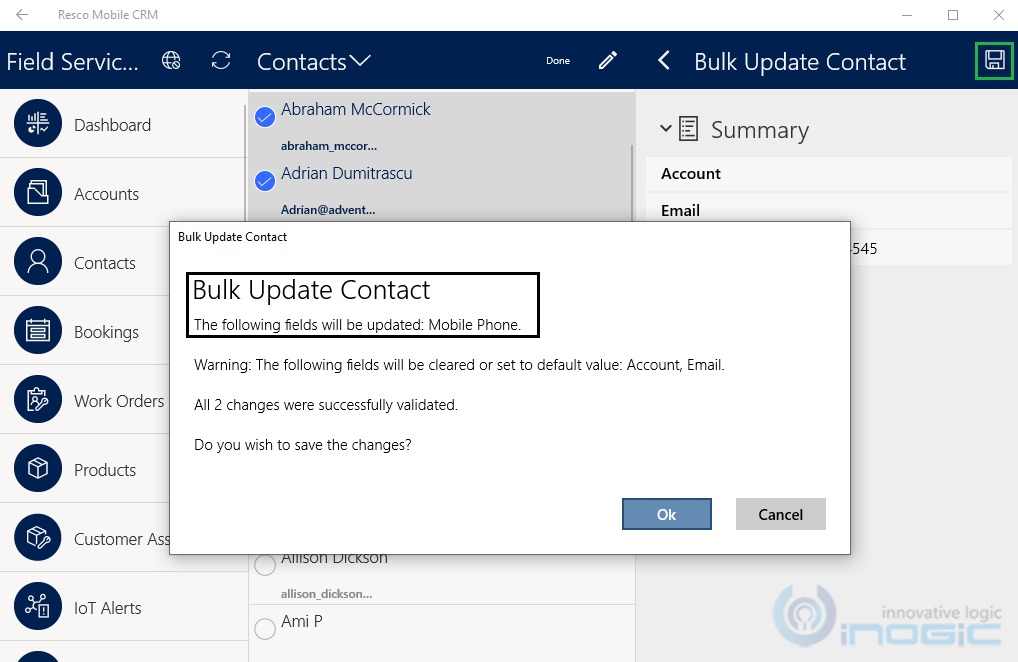Image resolution: width=1018 pixels, height=662 pixels.
Task: Maximize the Resco Mobile CRM window
Action: click(x=953, y=15)
